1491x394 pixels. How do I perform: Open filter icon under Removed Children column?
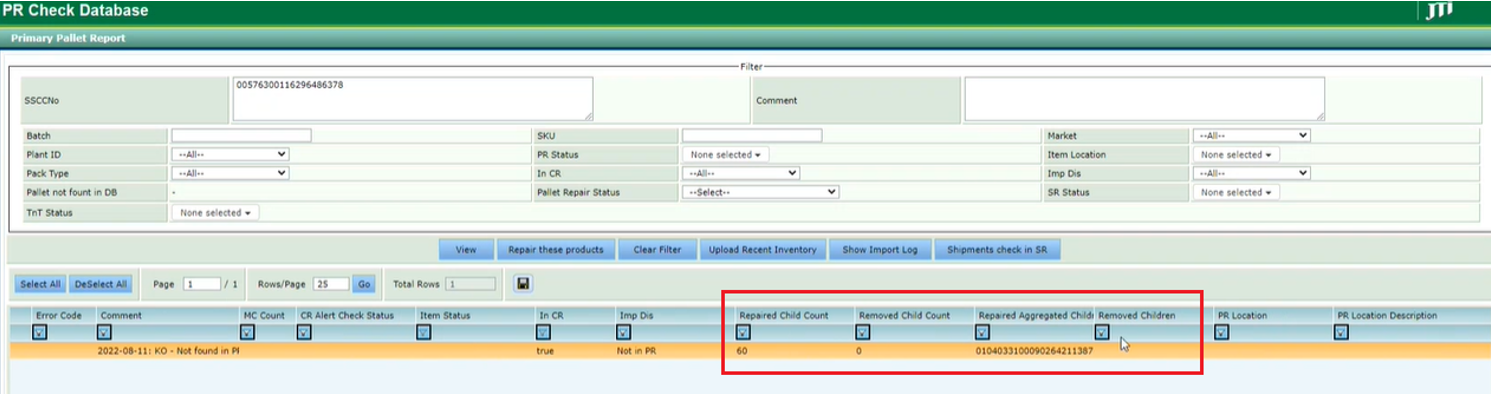pyautogui.click(x=1102, y=332)
